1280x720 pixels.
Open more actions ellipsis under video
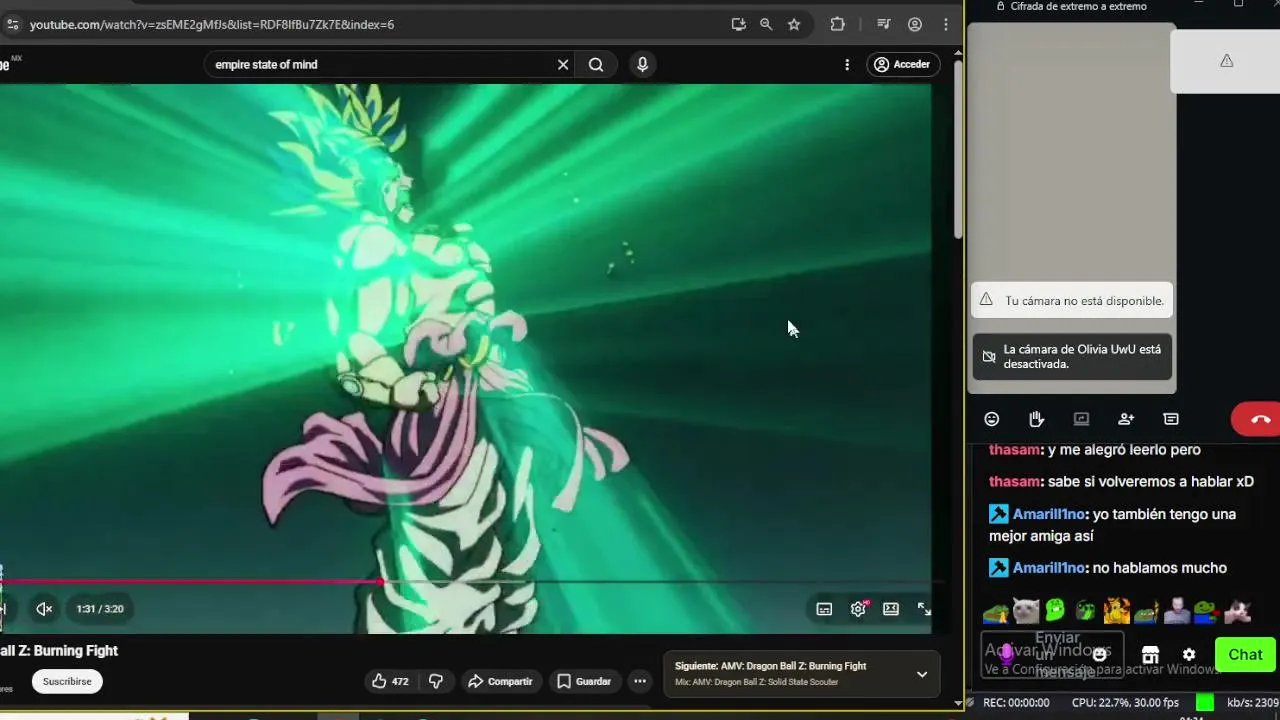tap(640, 681)
